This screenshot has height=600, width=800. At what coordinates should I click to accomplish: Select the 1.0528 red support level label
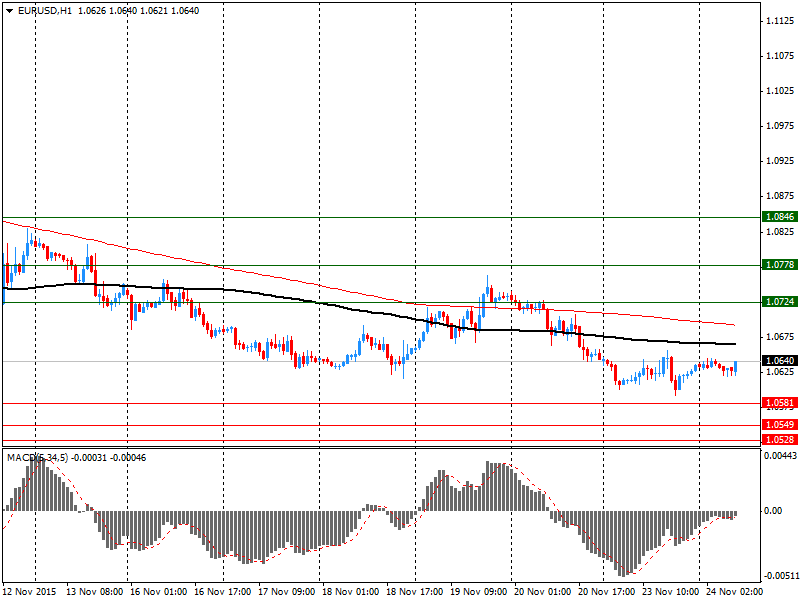coord(780,440)
